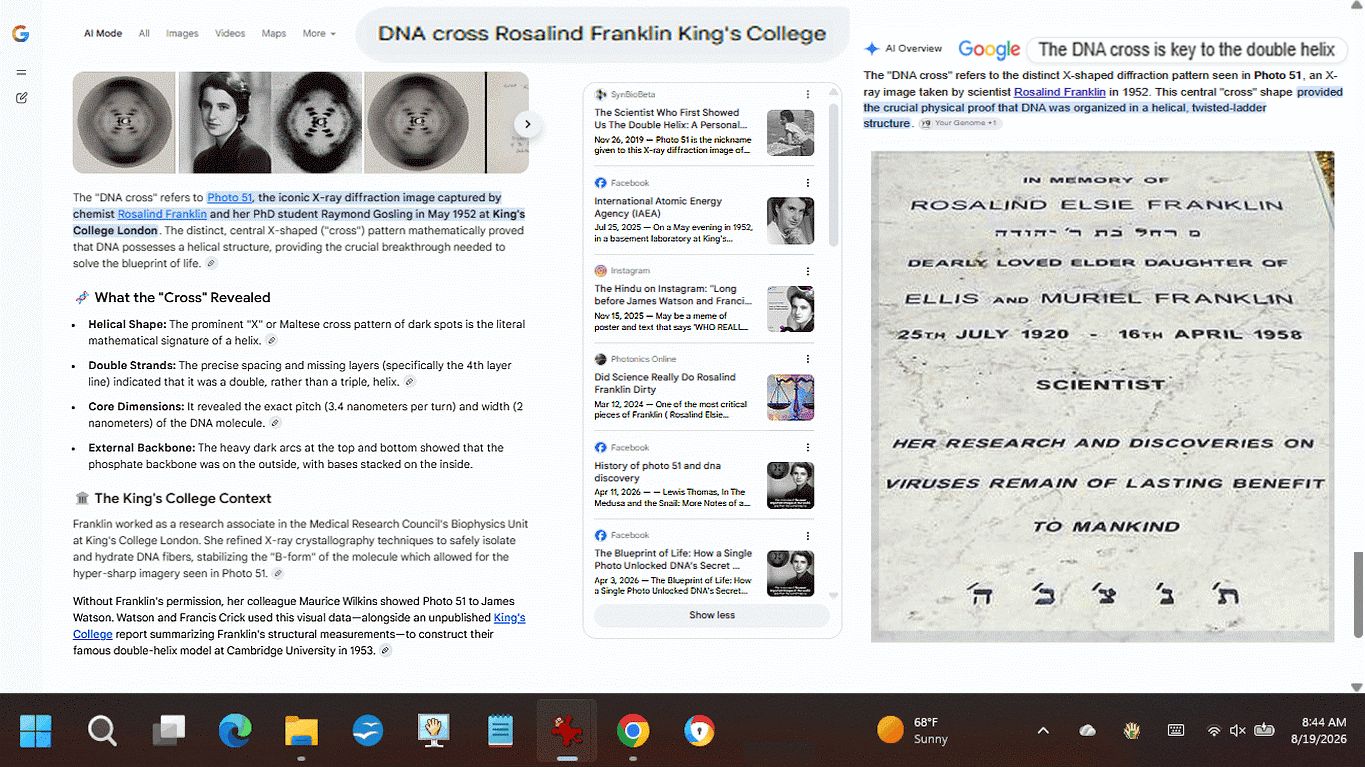Screen dimensions: 1365x767
Task: Open the Rosalind Franklin link in the AI Mode answer
Action: (162, 214)
